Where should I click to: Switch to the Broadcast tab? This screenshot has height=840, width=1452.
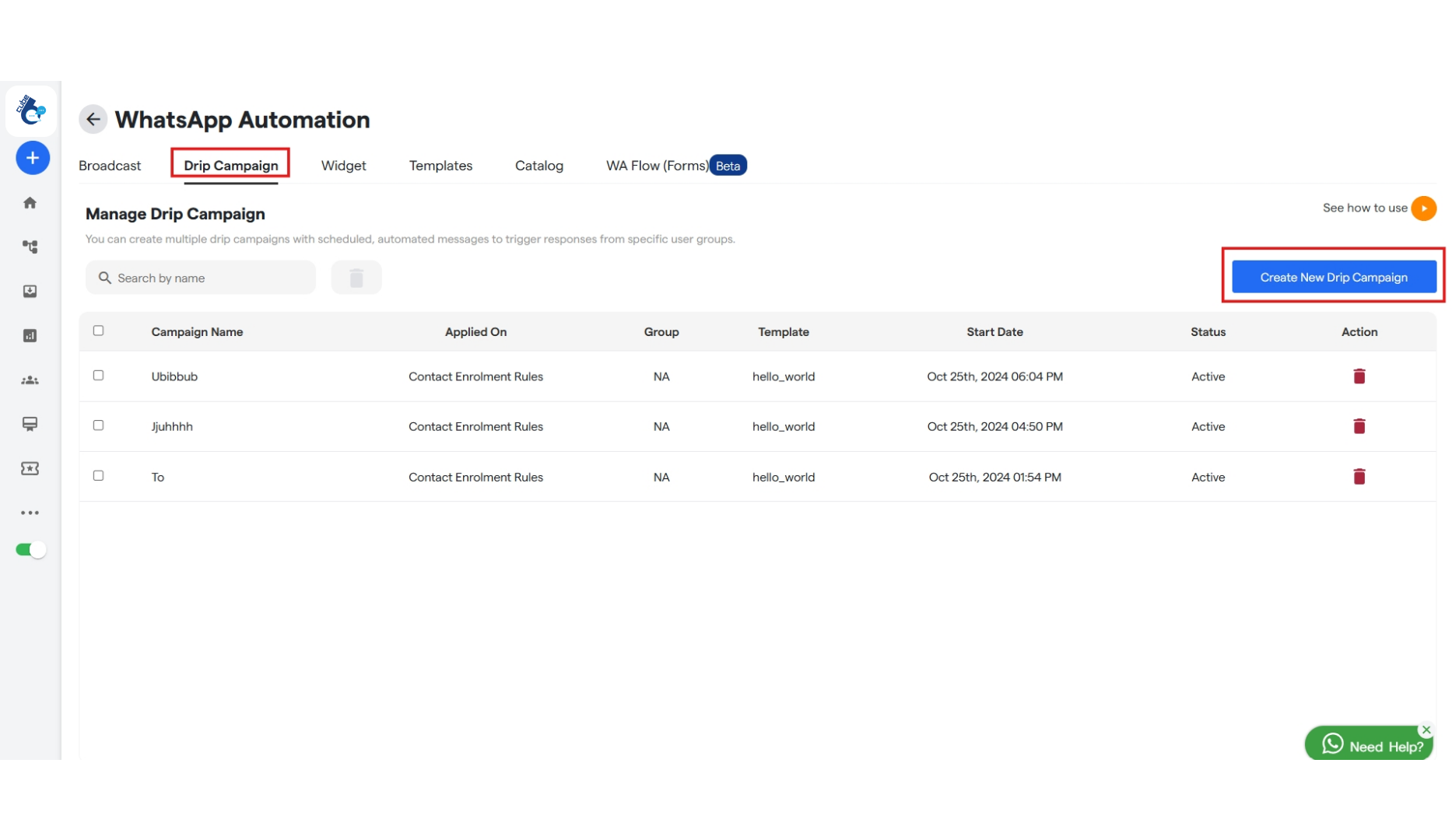[x=110, y=166]
